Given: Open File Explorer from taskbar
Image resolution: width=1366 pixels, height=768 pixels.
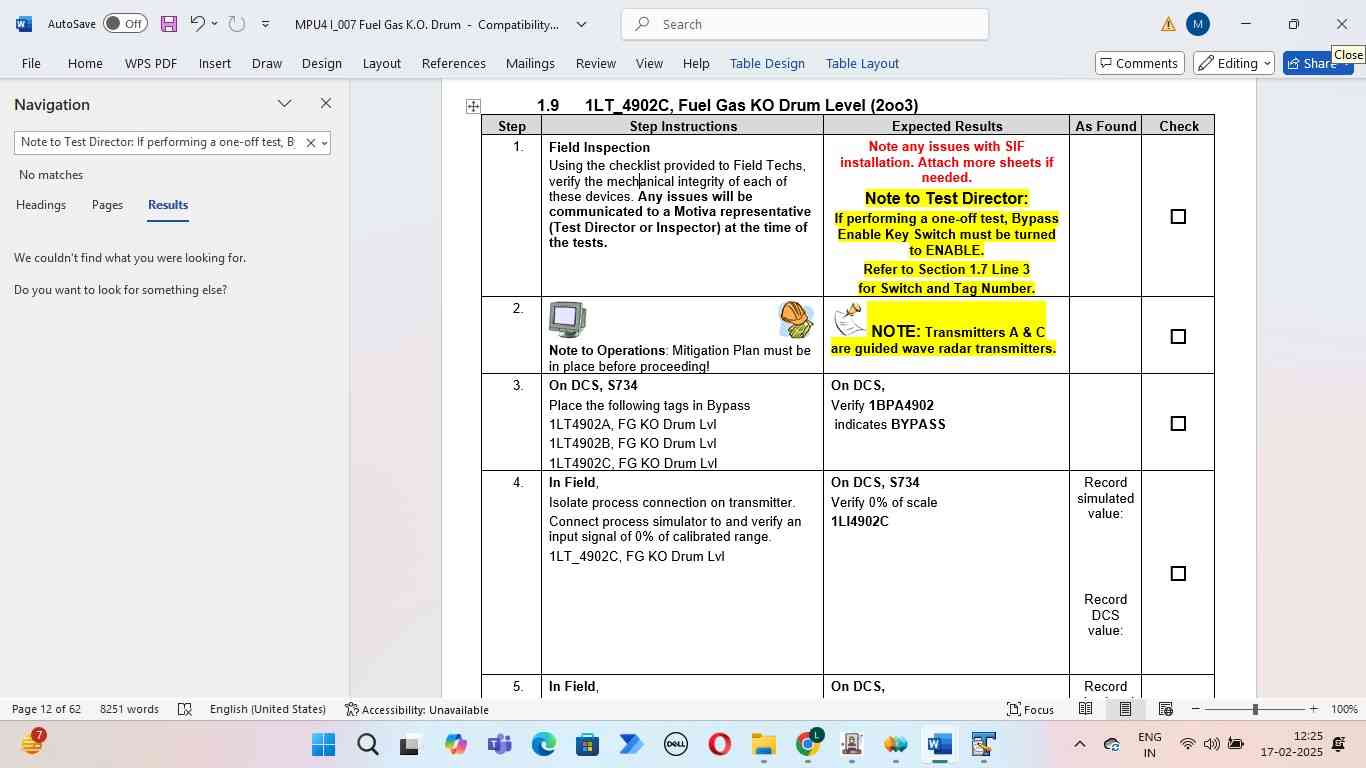Looking at the screenshot, I should (x=763, y=744).
